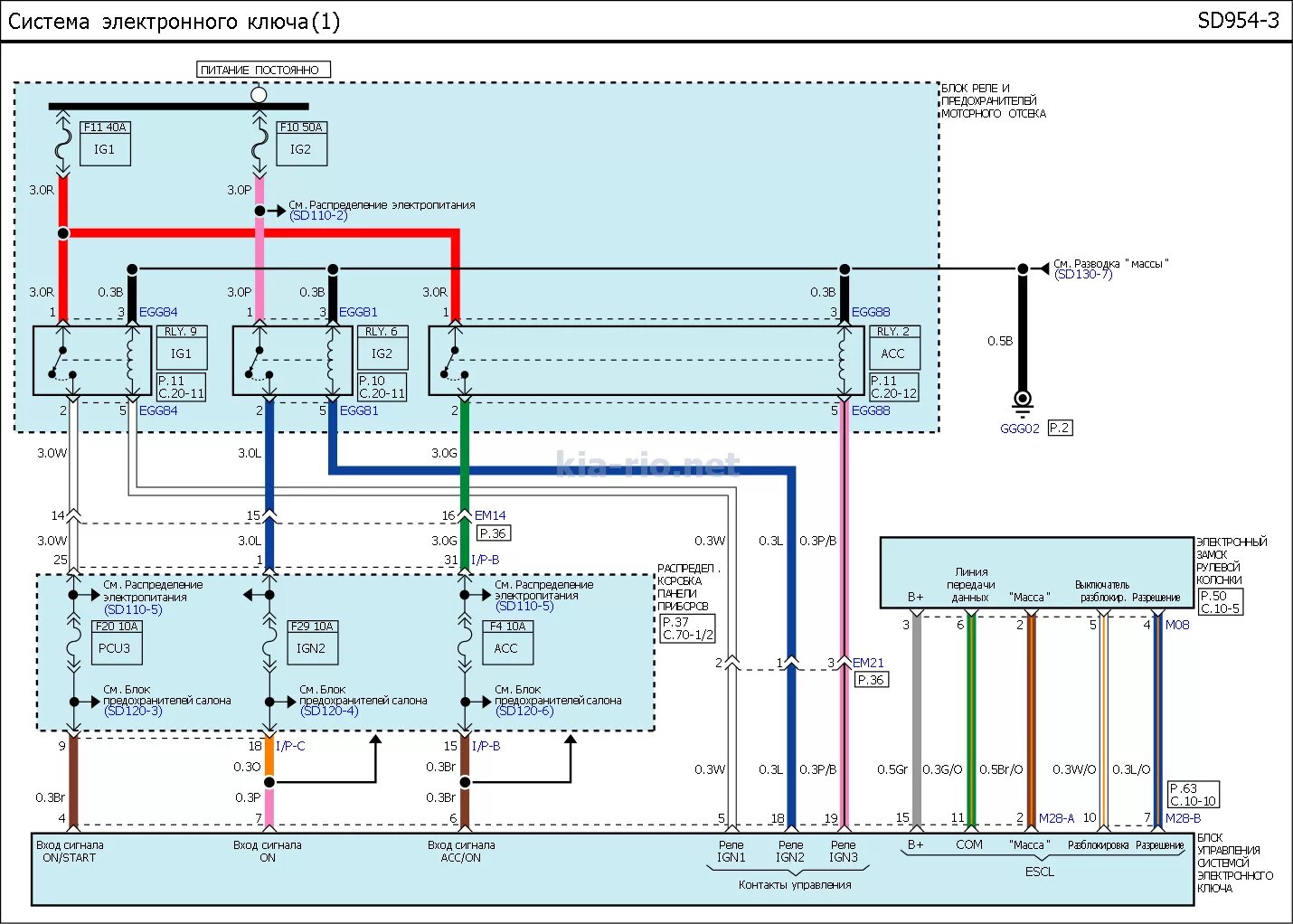Open the SD110-5 reference beside PCU3 fuse
The image size is (1293, 924).
click(x=133, y=609)
